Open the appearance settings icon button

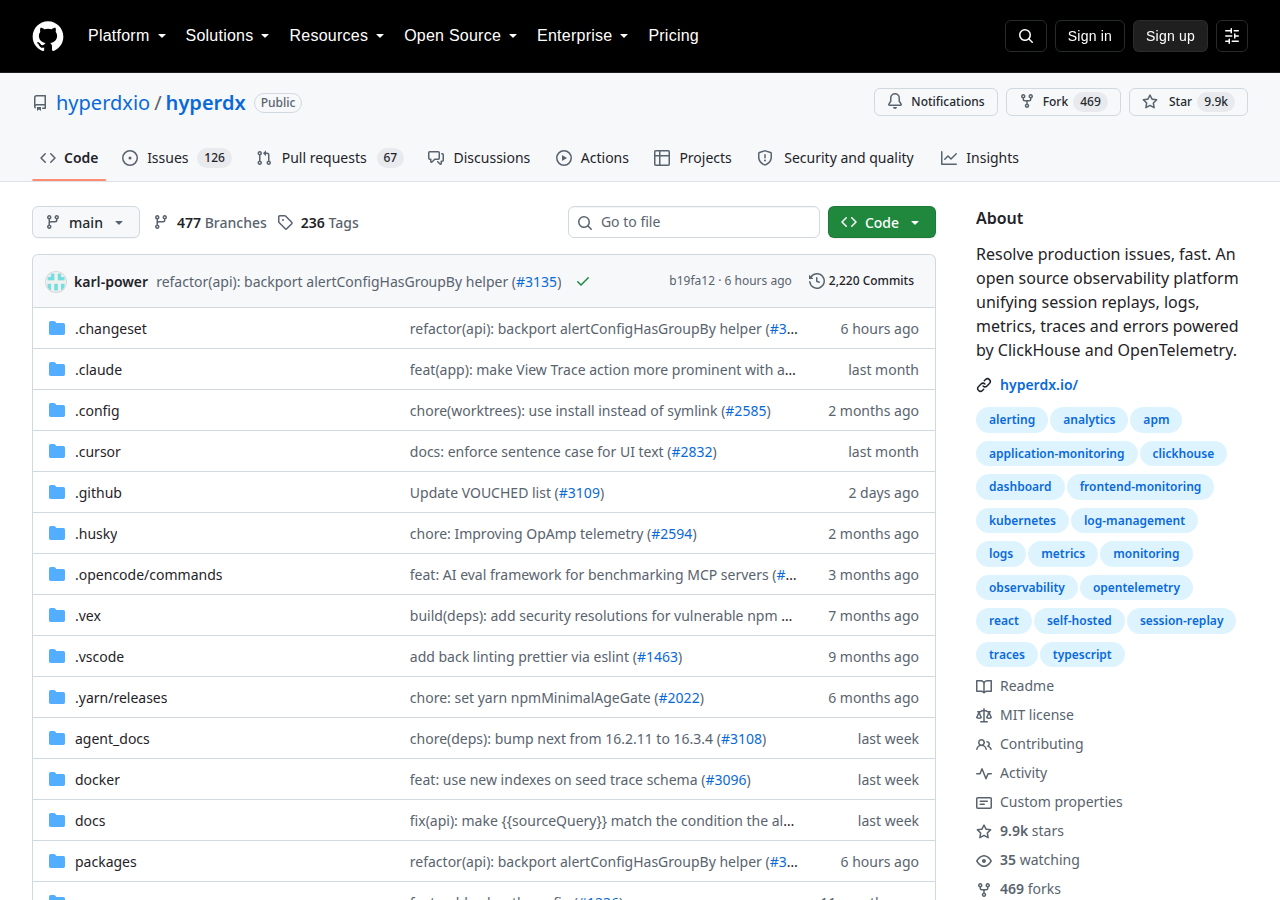coord(1232,36)
